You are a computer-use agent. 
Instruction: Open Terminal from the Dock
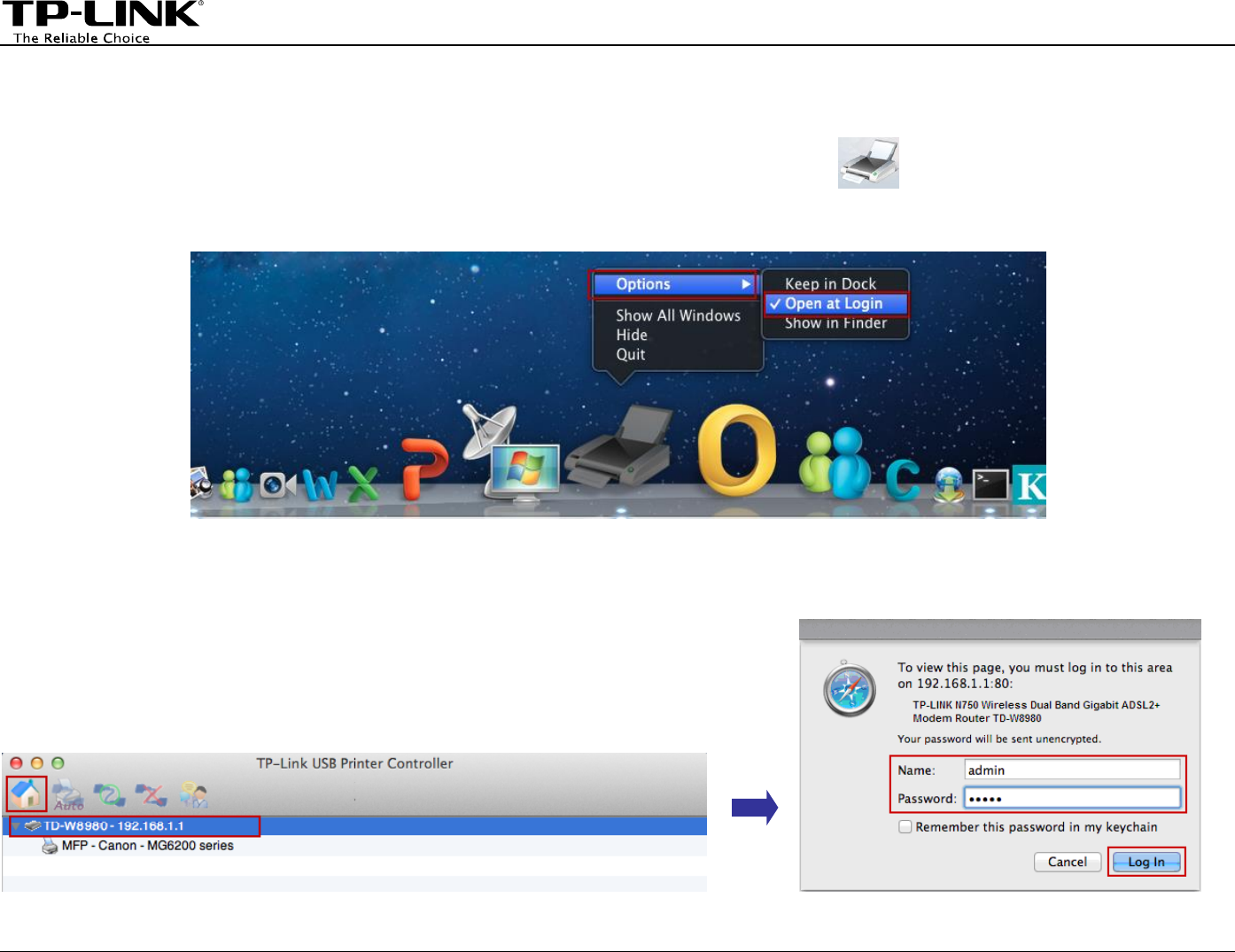[990, 485]
